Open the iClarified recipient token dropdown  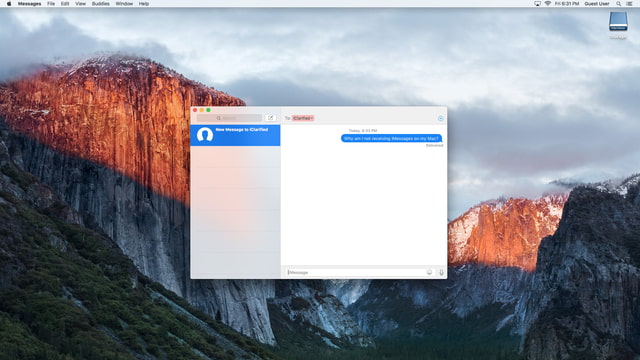coord(303,118)
